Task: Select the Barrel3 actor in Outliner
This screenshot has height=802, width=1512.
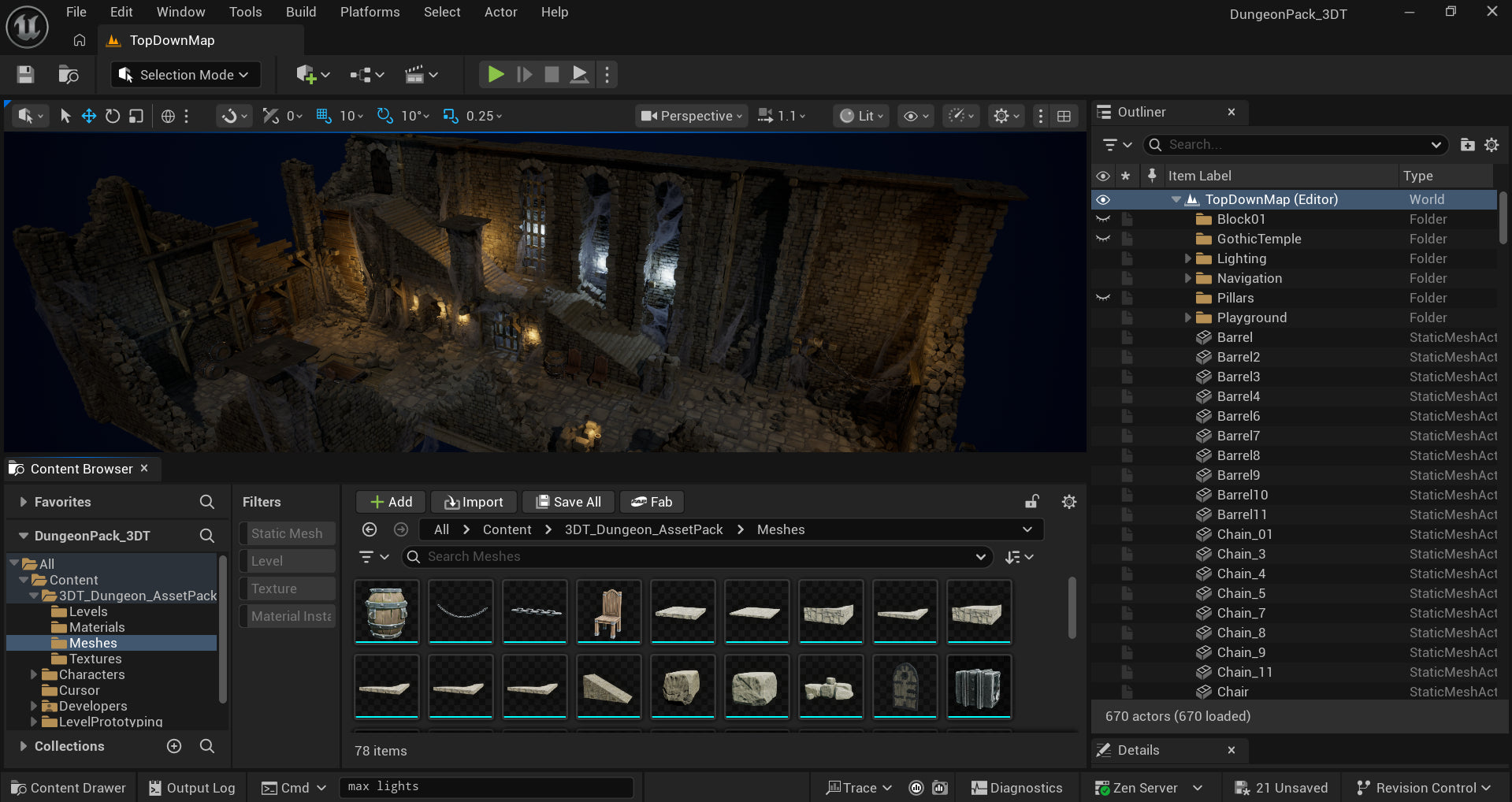Action: coord(1238,377)
